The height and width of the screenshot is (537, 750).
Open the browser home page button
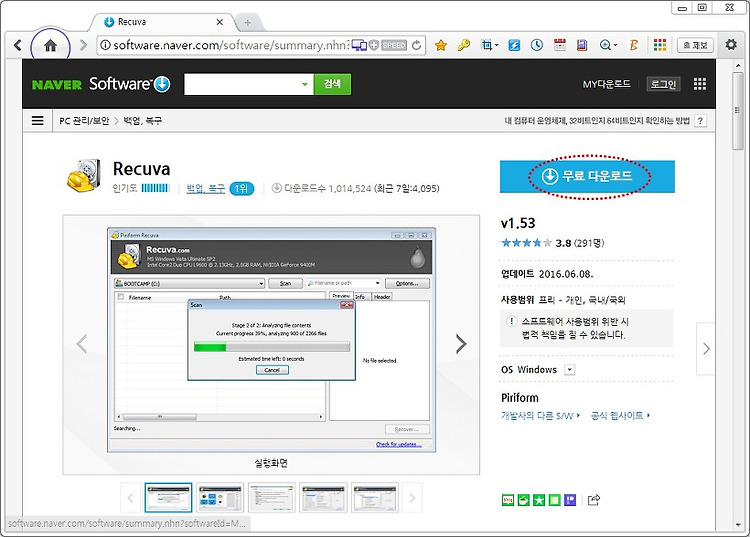point(50,45)
